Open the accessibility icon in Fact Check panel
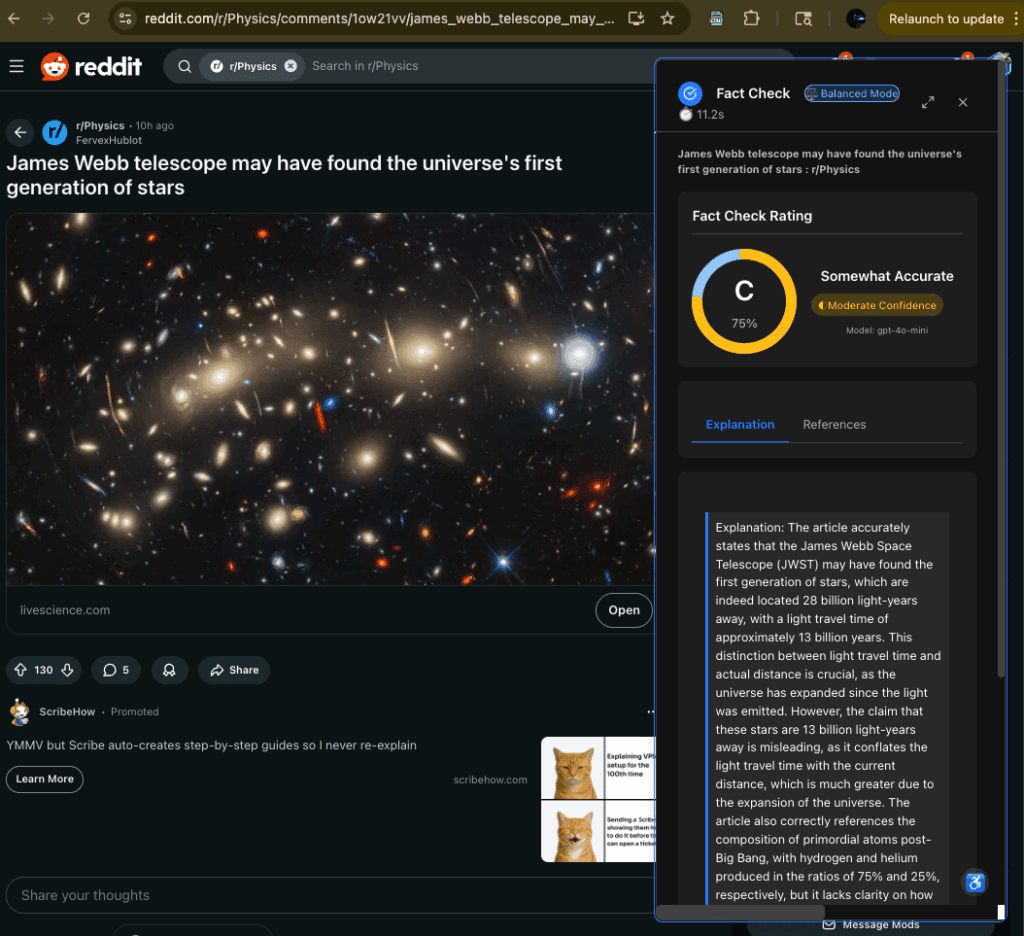1024x936 pixels. pos(975,882)
